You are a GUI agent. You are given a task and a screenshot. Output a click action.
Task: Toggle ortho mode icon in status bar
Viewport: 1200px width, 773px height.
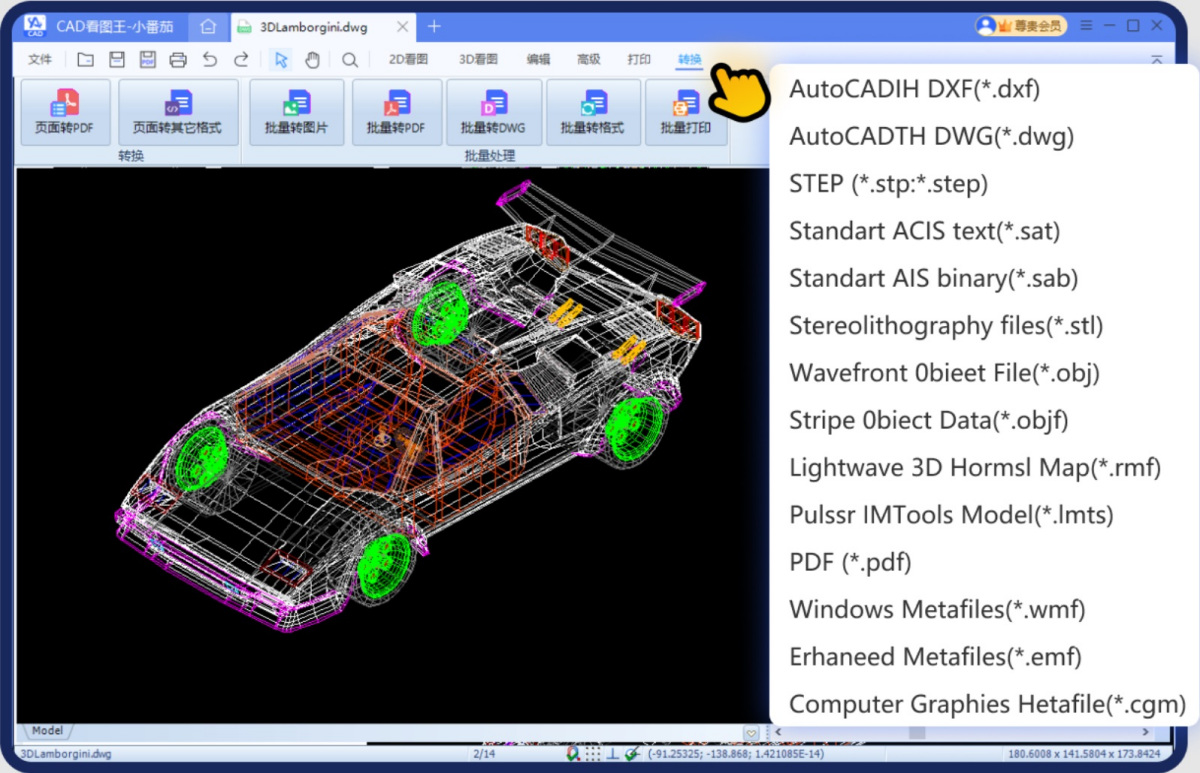tap(613, 754)
